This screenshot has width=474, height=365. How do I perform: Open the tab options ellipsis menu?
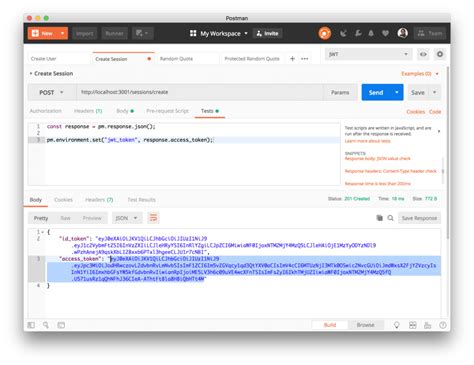pos(304,59)
